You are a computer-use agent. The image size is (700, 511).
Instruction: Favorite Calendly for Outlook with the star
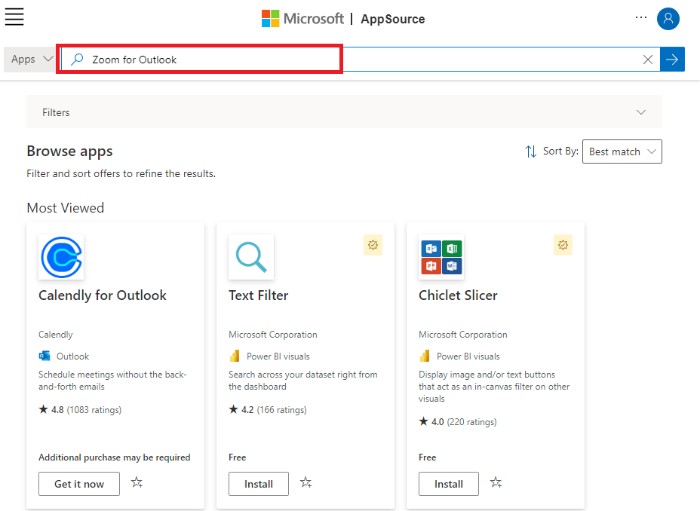tap(137, 482)
